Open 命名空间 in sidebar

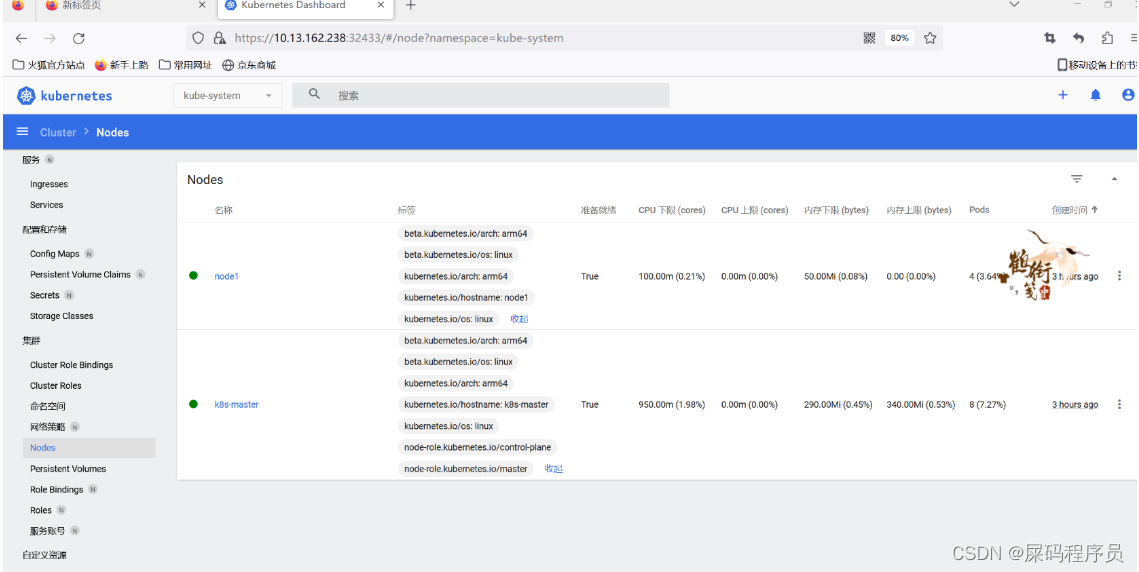pyautogui.click(x=48, y=406)
